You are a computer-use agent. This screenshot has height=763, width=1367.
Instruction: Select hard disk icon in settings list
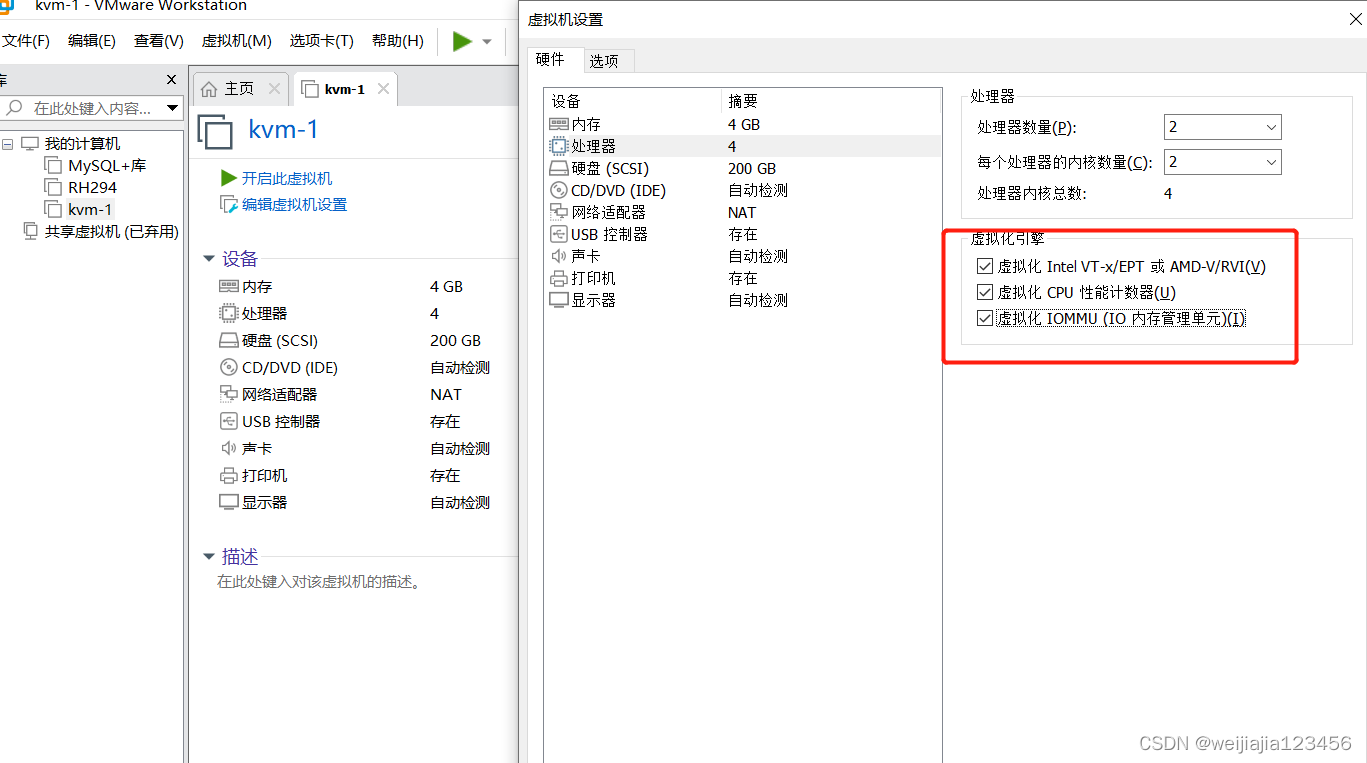(x=558, y=169)
